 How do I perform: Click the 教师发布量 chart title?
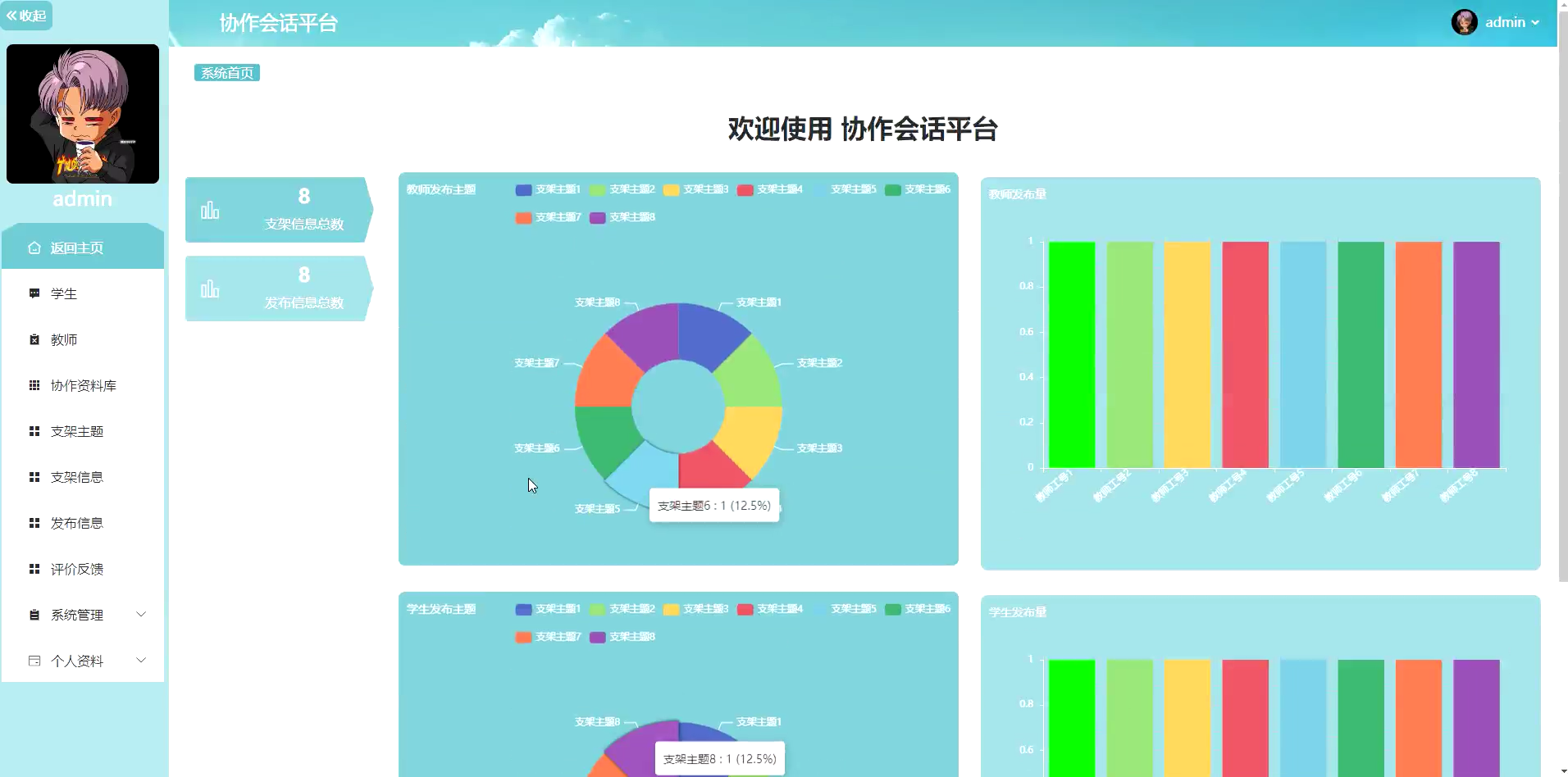[x=1018, y=194]
